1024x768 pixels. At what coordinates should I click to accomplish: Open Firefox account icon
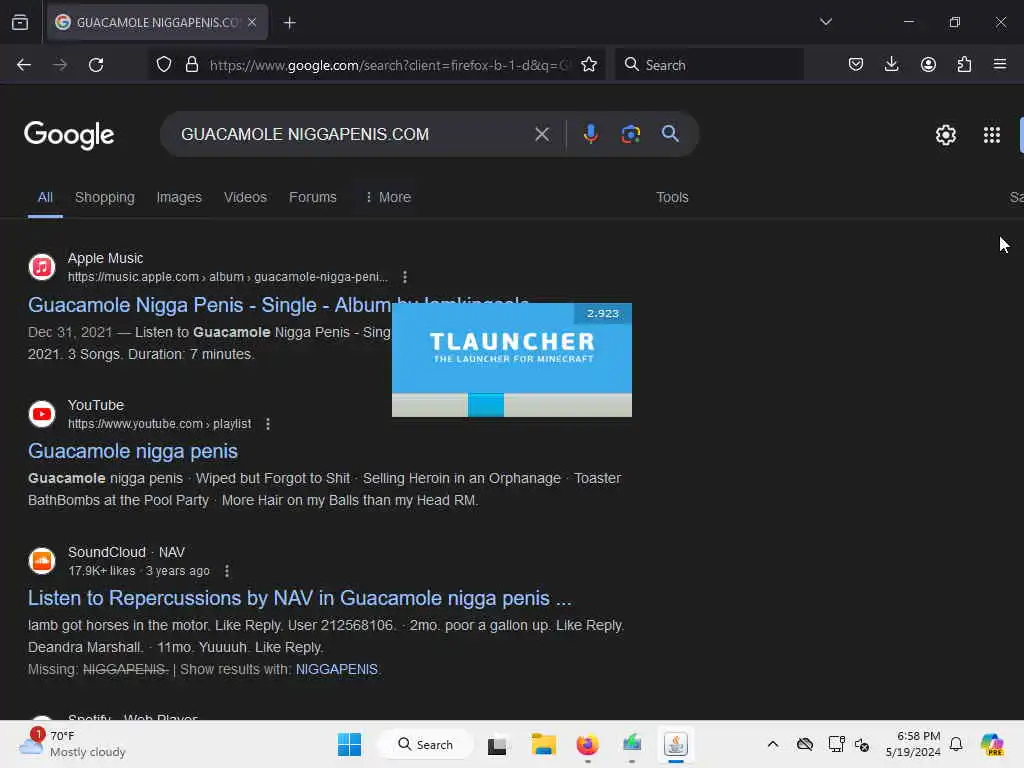coord(928,65)
